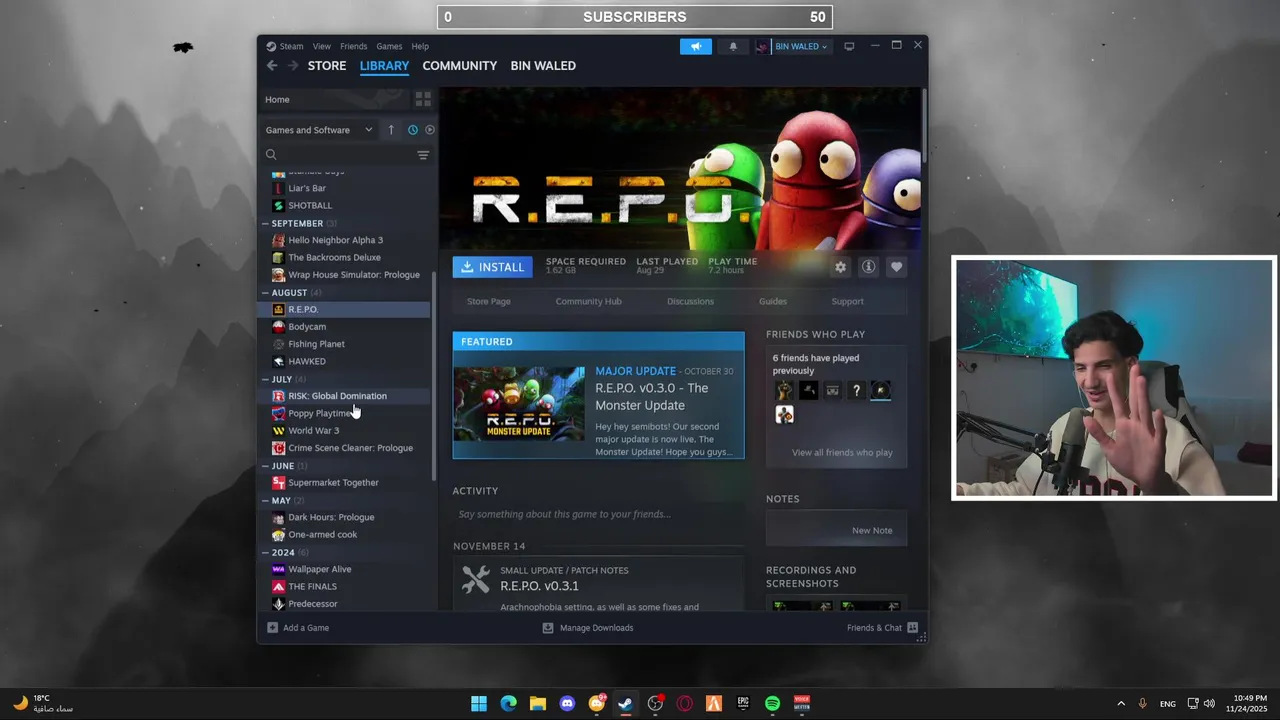Open Spotify from the taskbar
Screen dimensions: 1280x720
click(x=772, y=704)
